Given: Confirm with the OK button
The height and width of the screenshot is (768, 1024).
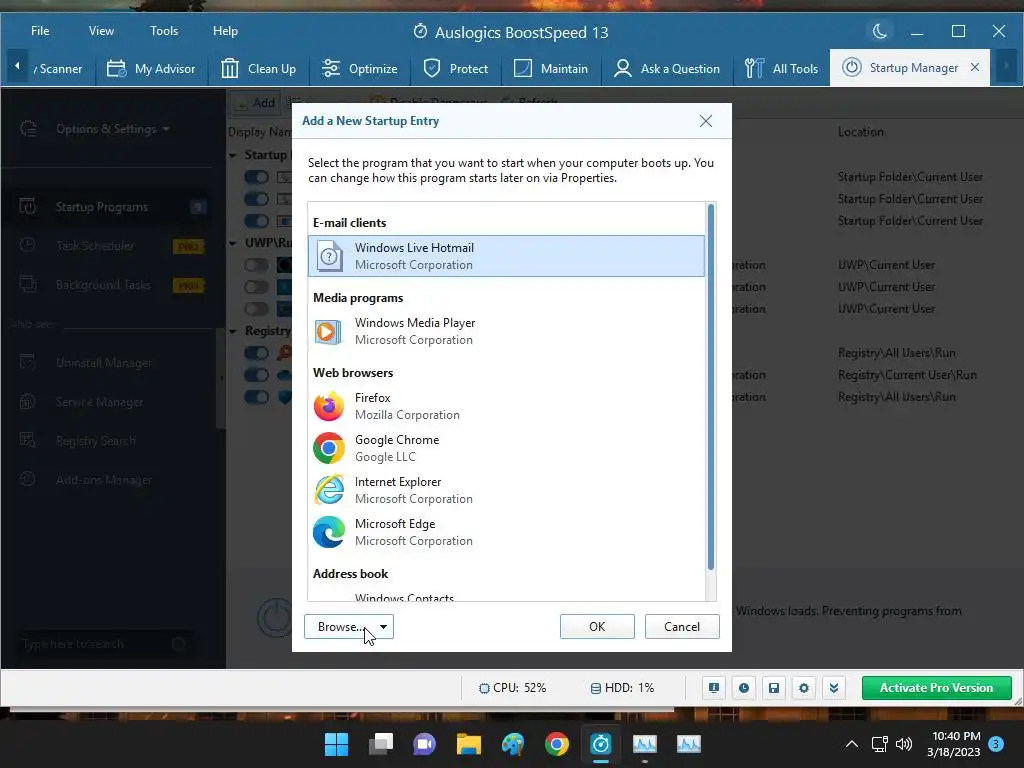Looking at the screenshot, I should 597,626.
